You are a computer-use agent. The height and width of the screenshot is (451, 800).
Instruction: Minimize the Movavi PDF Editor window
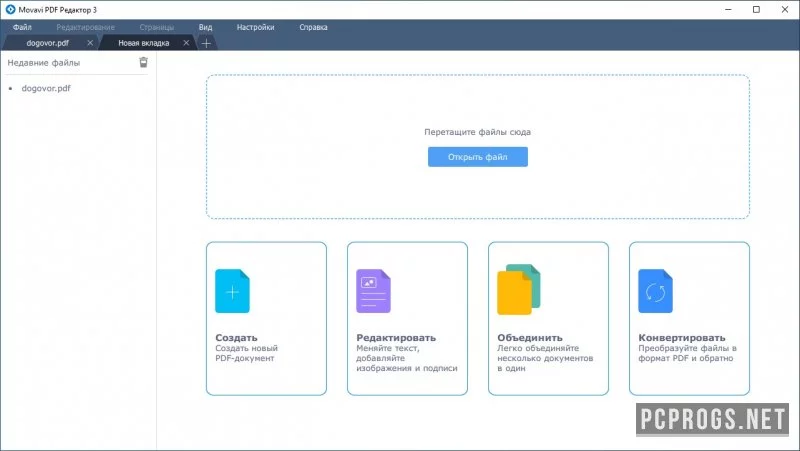tap(729, 9)
